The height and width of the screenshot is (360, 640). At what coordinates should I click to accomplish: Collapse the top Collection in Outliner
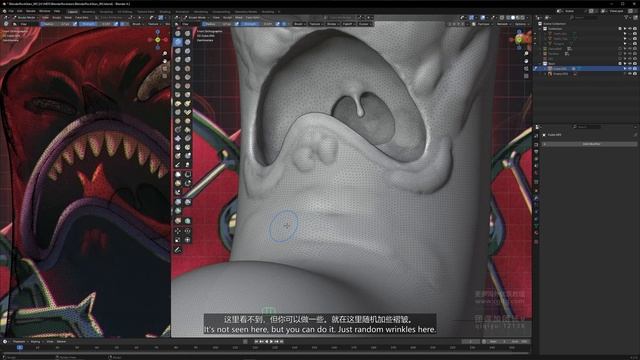pos(540,29)
